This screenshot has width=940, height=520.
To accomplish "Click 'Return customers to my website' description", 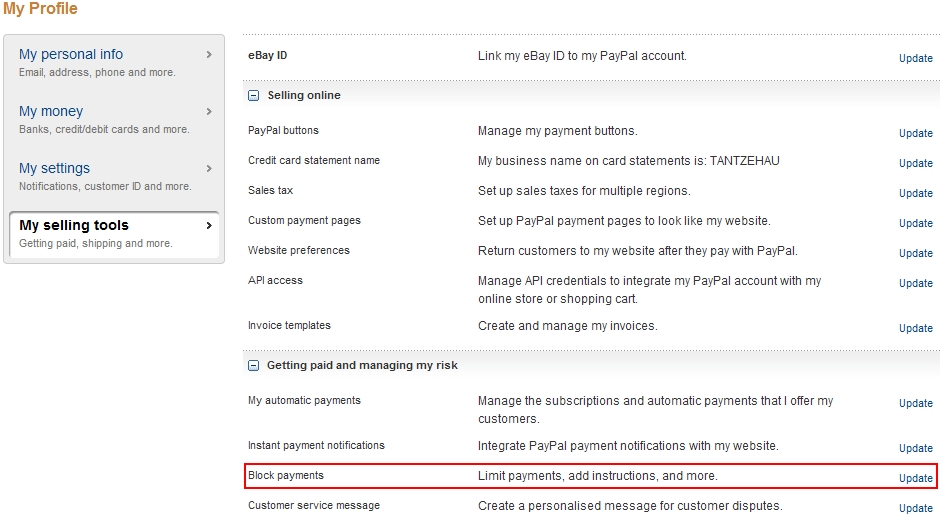I will [637, 251].
